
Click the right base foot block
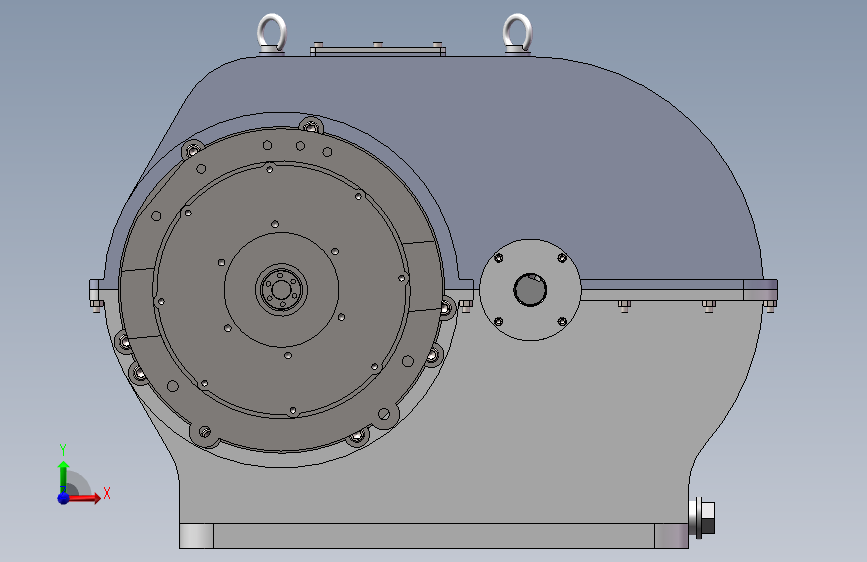671,536
